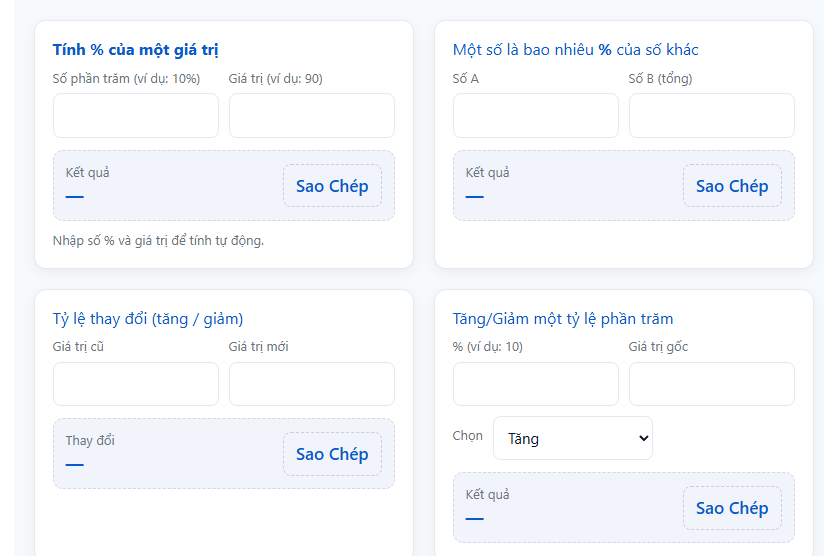824x556 pixels.
Task: Click the 'Tính % của một giá trị' heading
Action: coord(135,50)
